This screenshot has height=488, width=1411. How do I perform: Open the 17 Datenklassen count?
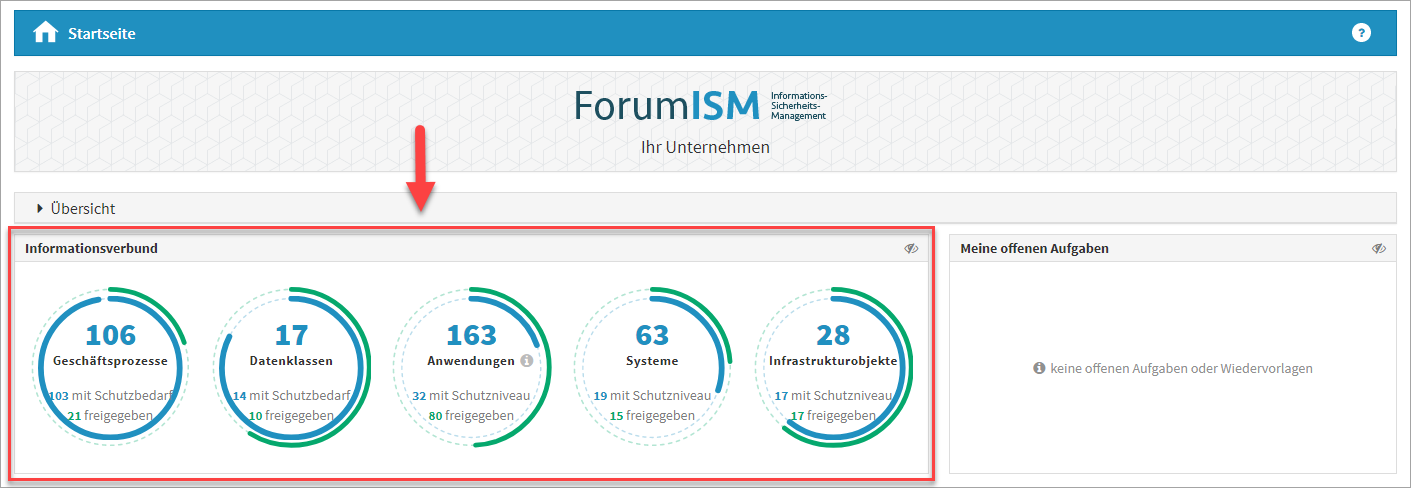tap(291, 334)
